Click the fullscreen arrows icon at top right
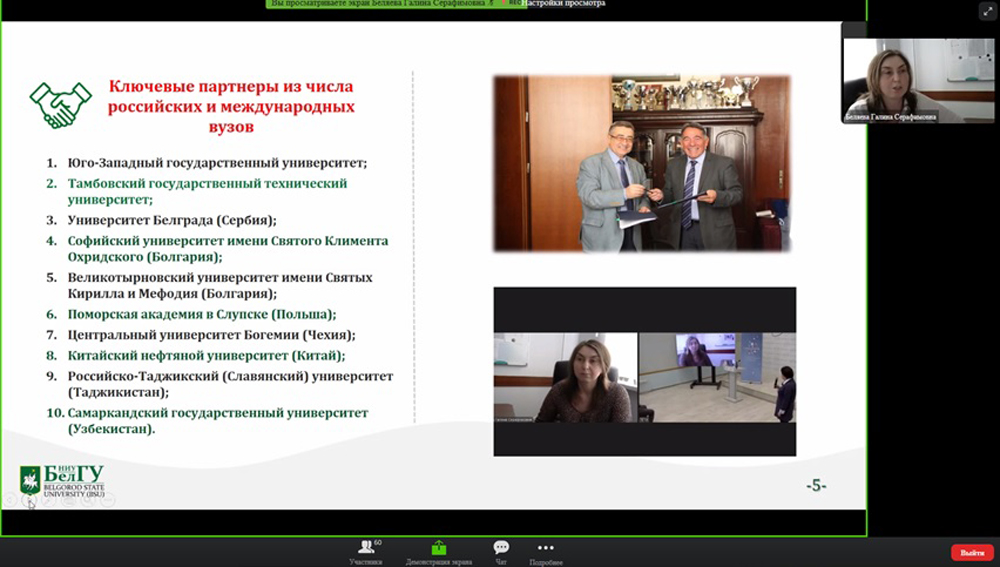 (984, 10)
